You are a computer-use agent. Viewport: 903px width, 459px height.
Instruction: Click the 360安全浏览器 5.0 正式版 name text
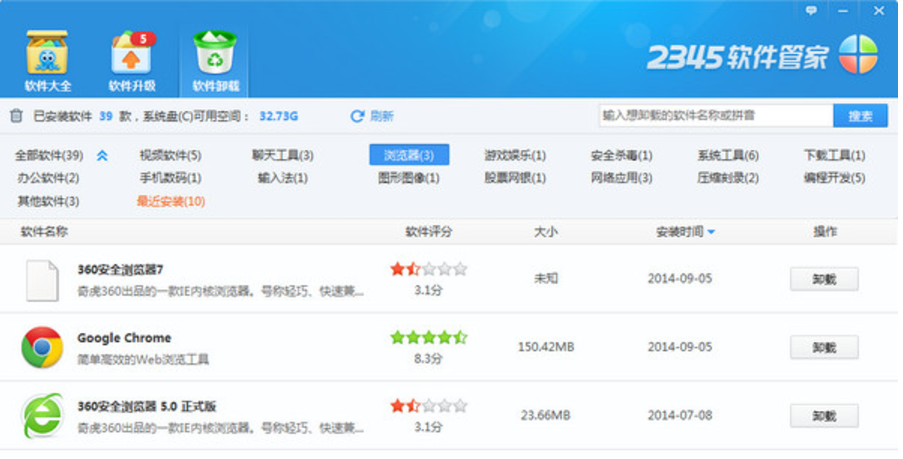146,407
